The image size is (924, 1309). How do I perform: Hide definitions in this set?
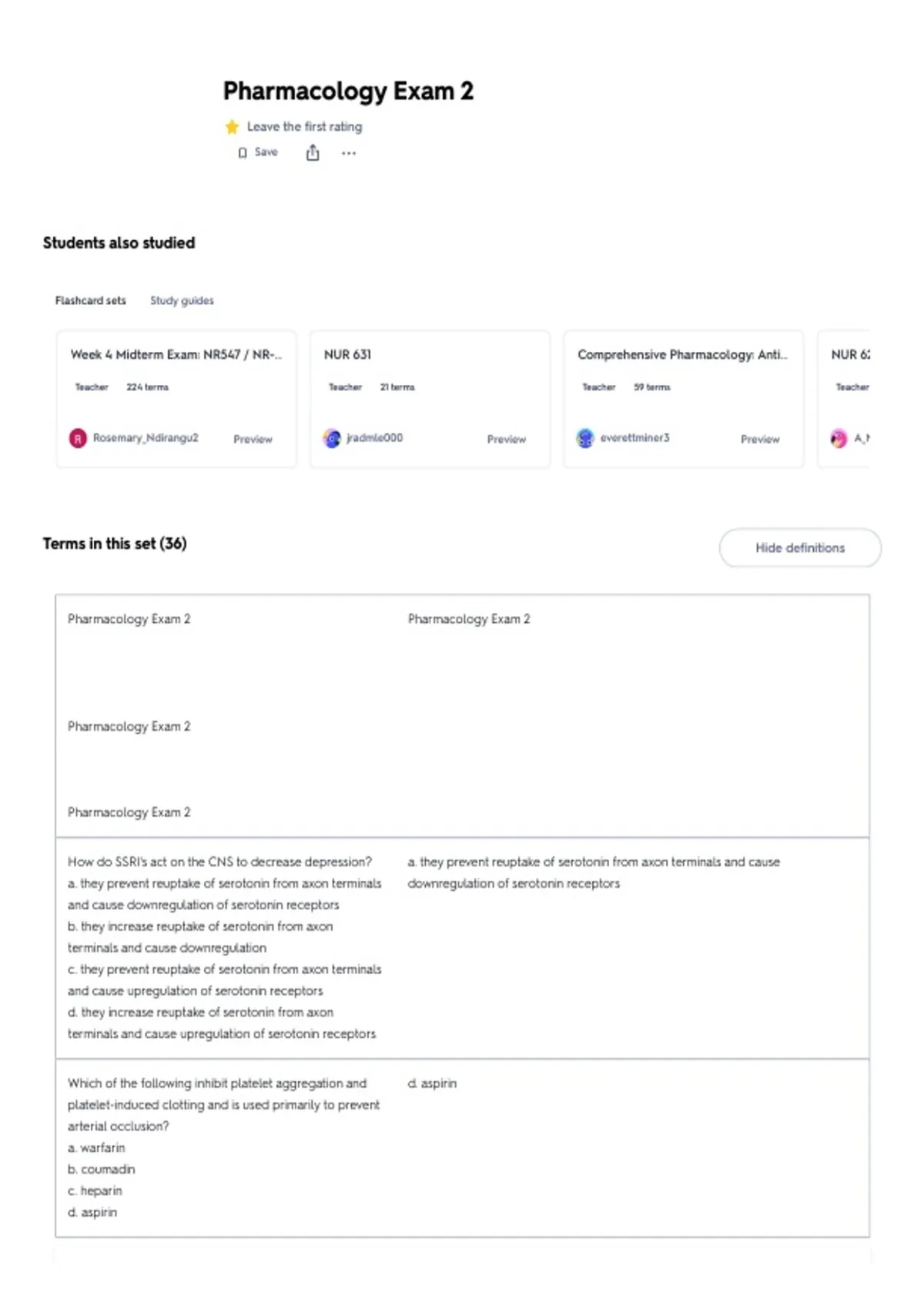tap(800, 547)
